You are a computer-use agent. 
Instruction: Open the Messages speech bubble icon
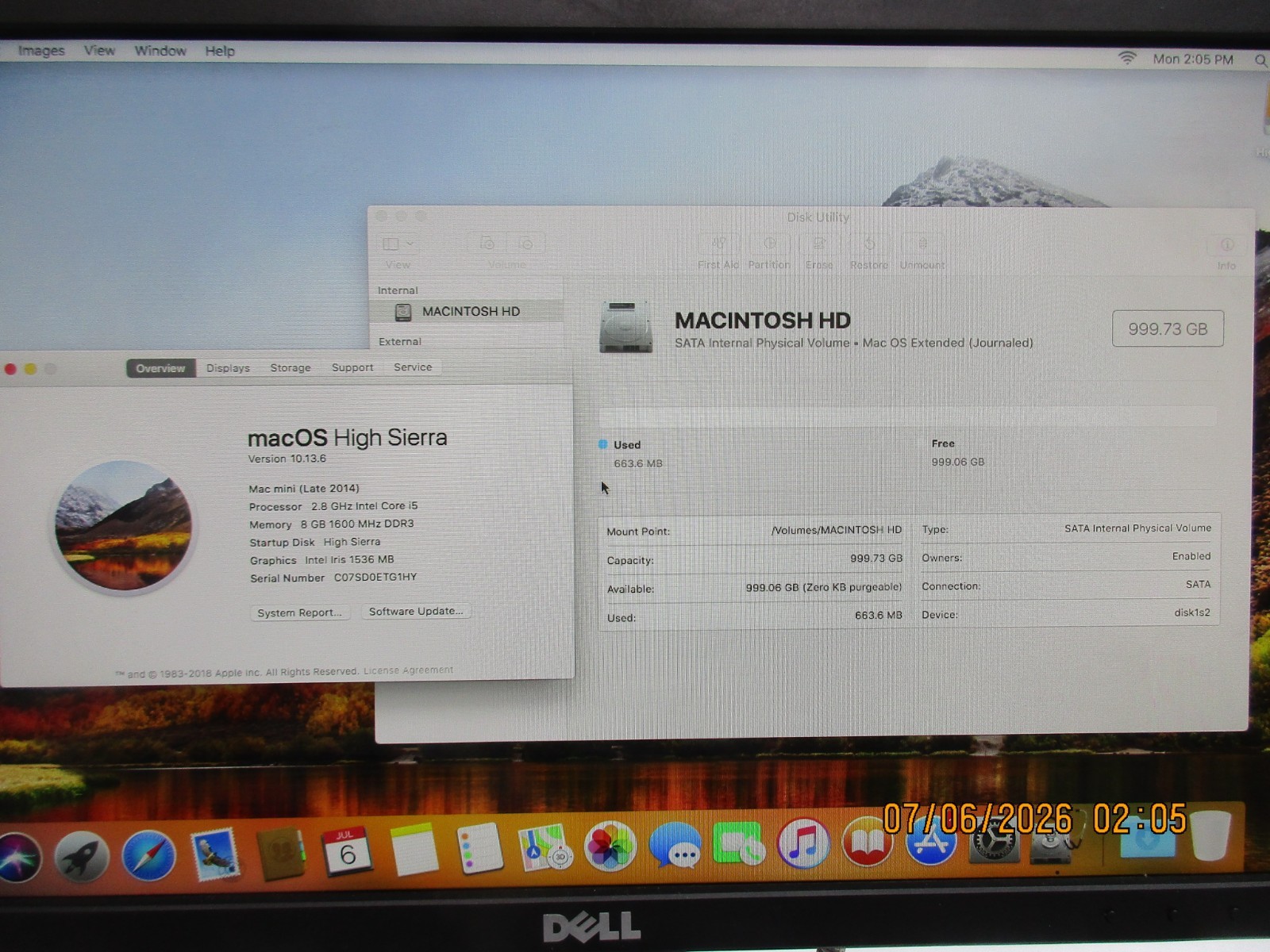pyautogui.click(x=675, y=846)
